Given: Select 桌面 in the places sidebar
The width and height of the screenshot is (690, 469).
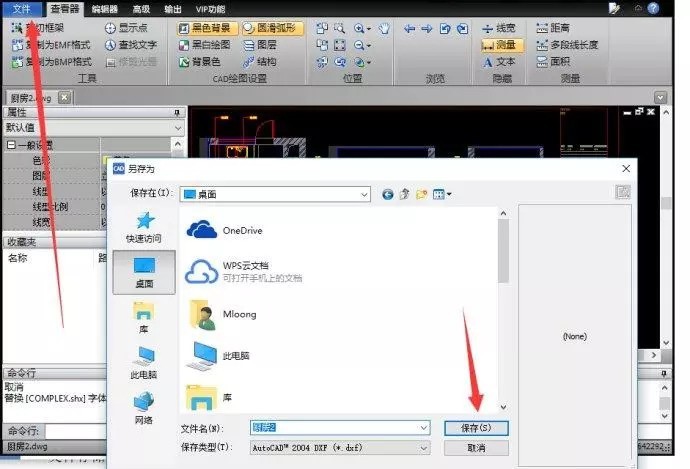Looking at the screenshot, I should coord(144,272).
